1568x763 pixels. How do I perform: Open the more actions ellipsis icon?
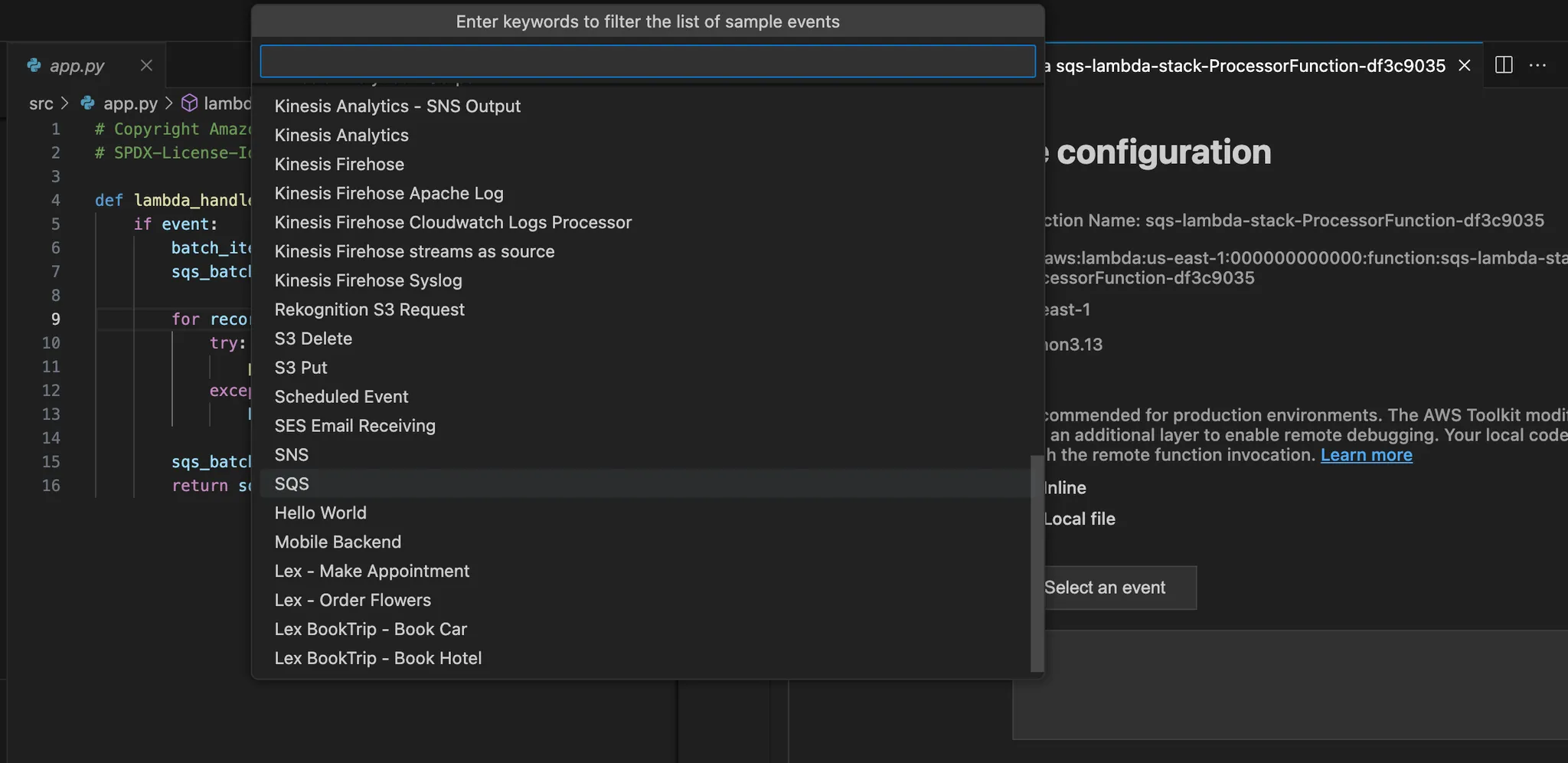click(x=1539, y=65)
